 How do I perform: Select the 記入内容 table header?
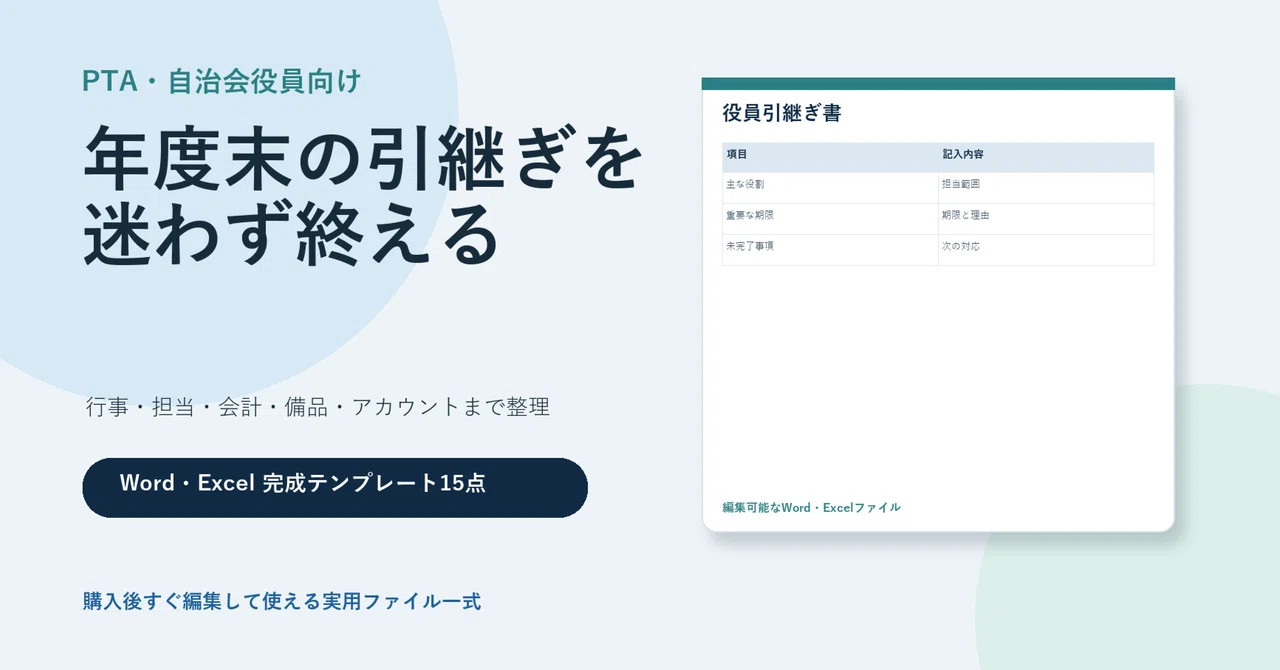pyautogui.click(x=1046, y=158)
